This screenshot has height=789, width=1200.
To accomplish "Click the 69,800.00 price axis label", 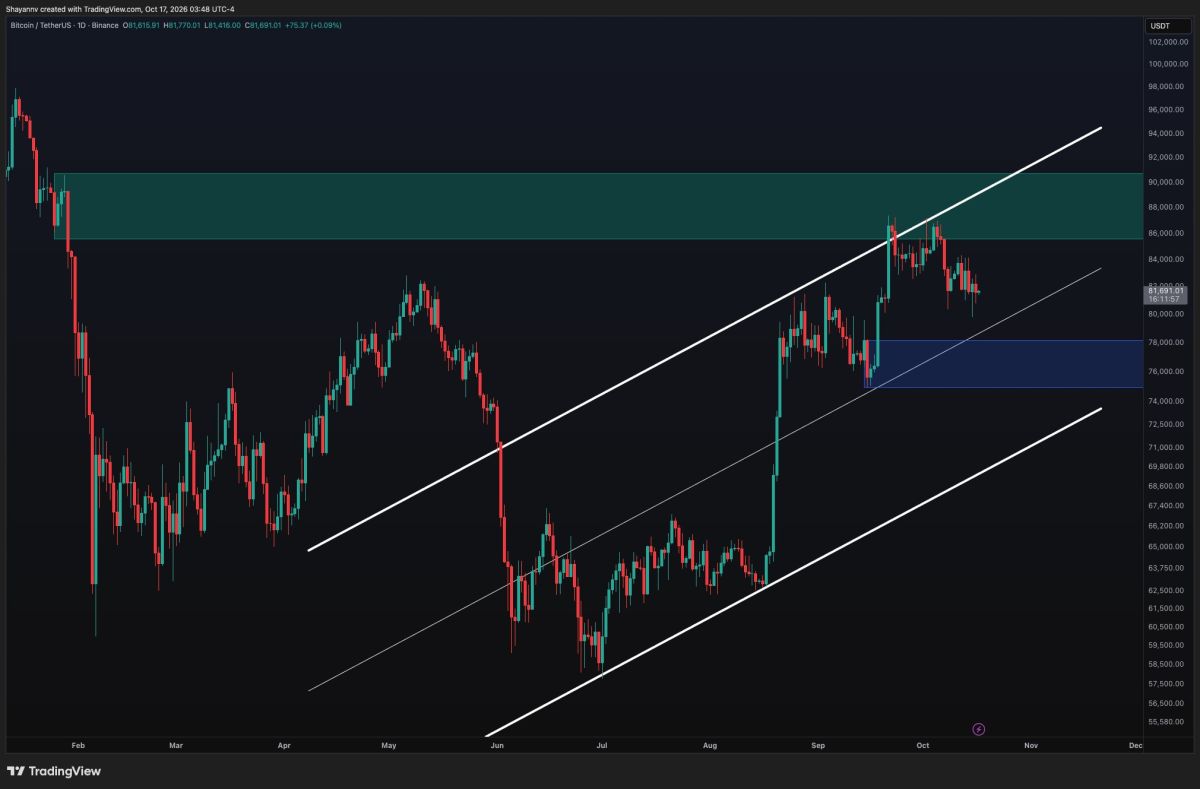I will pyautogui.click(x=1167, y=467).
